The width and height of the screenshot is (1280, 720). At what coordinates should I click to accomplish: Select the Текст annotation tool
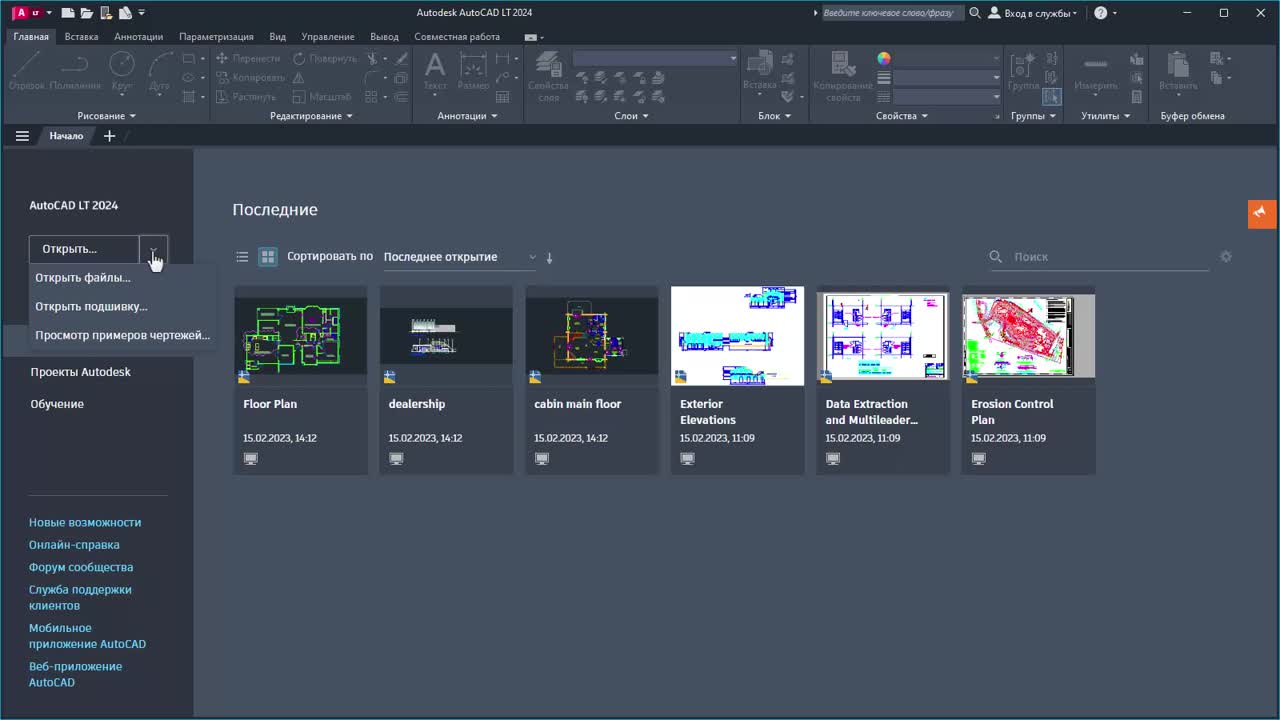point(435,72)
